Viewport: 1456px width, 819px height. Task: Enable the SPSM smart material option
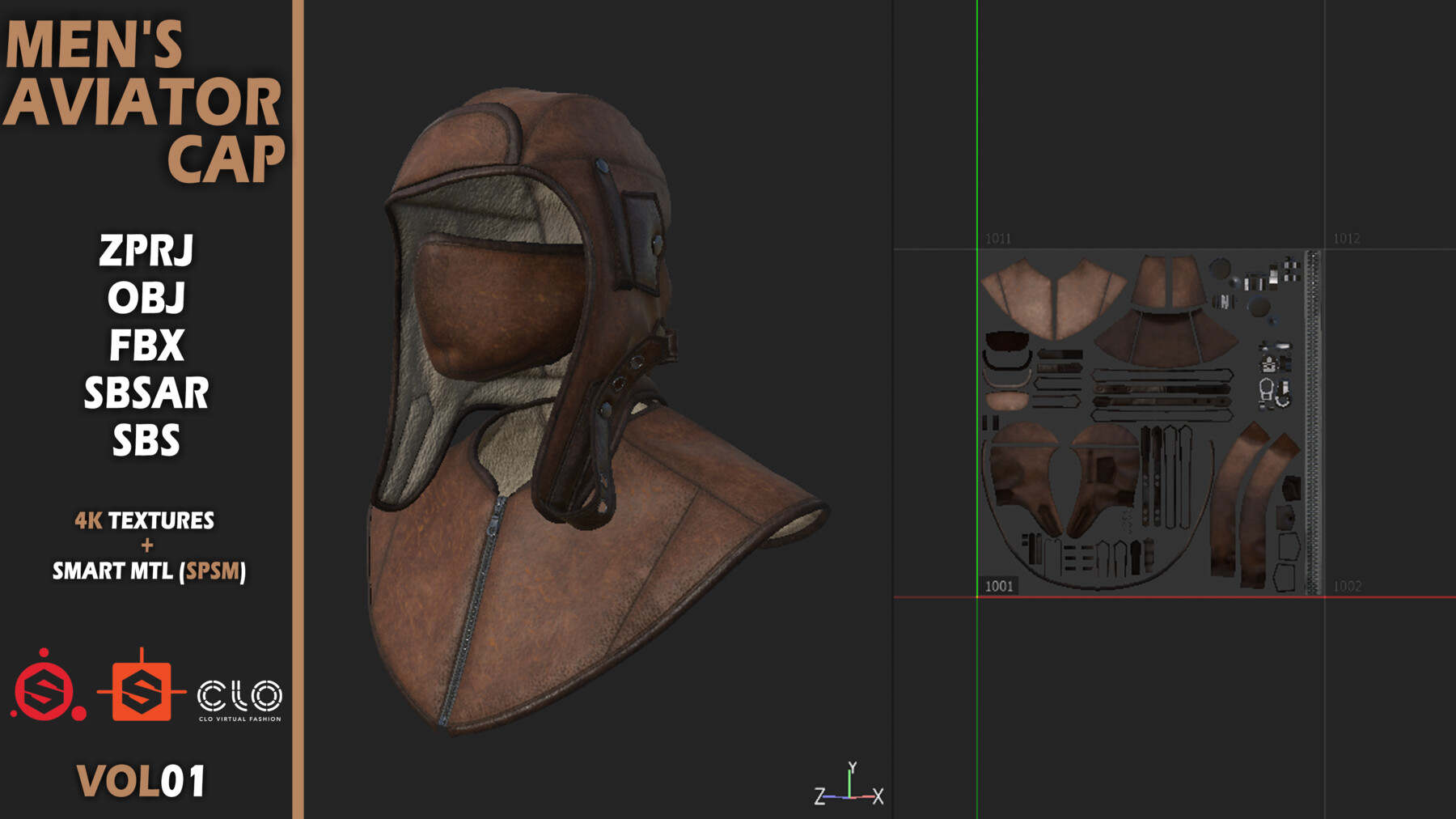212,571
